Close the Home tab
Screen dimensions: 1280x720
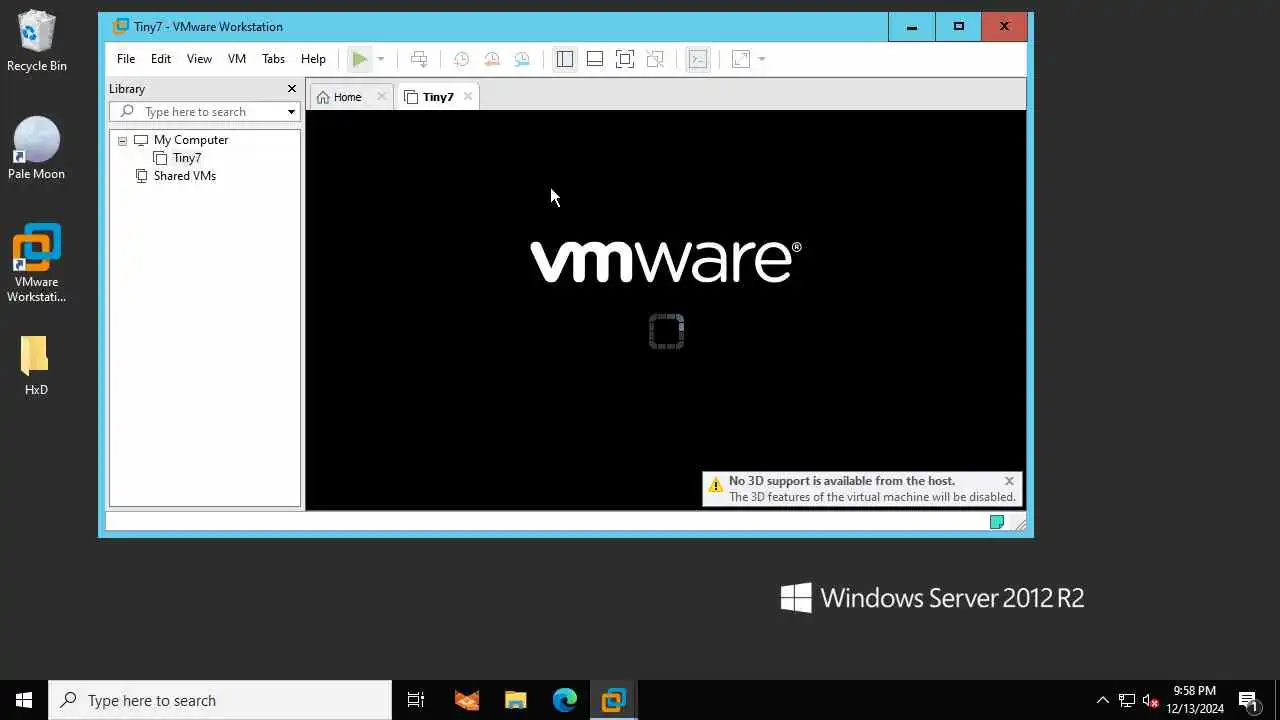pyautogui.click(x=381, y=97)
